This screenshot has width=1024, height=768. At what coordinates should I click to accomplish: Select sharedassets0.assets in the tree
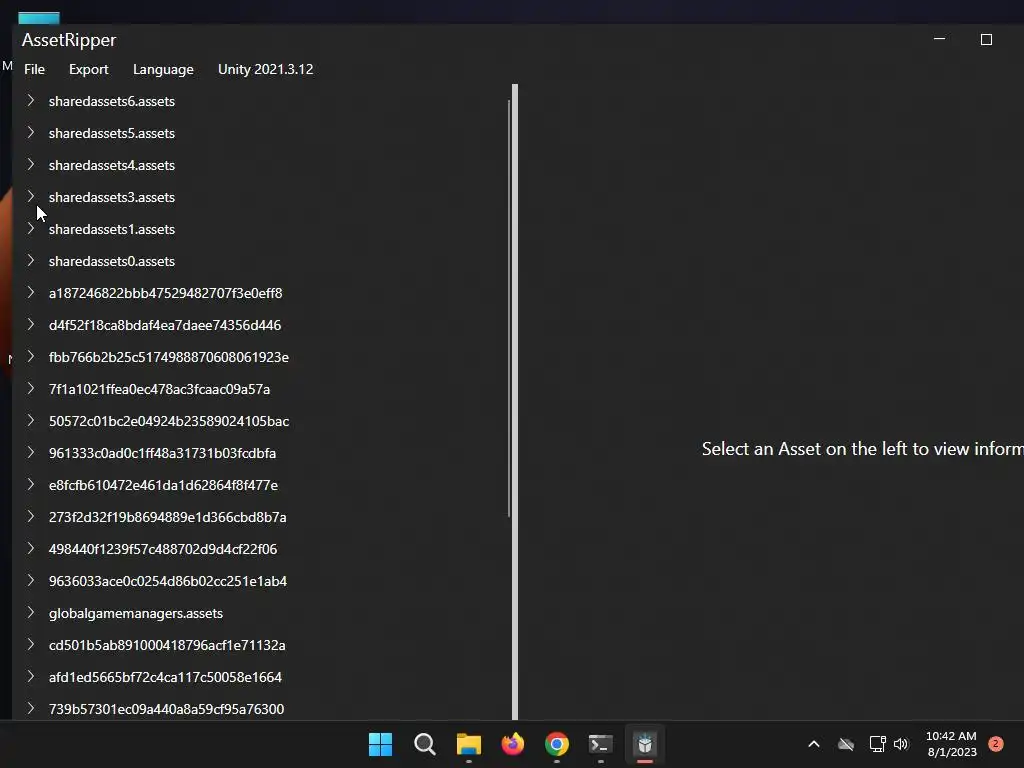[112, 261]
